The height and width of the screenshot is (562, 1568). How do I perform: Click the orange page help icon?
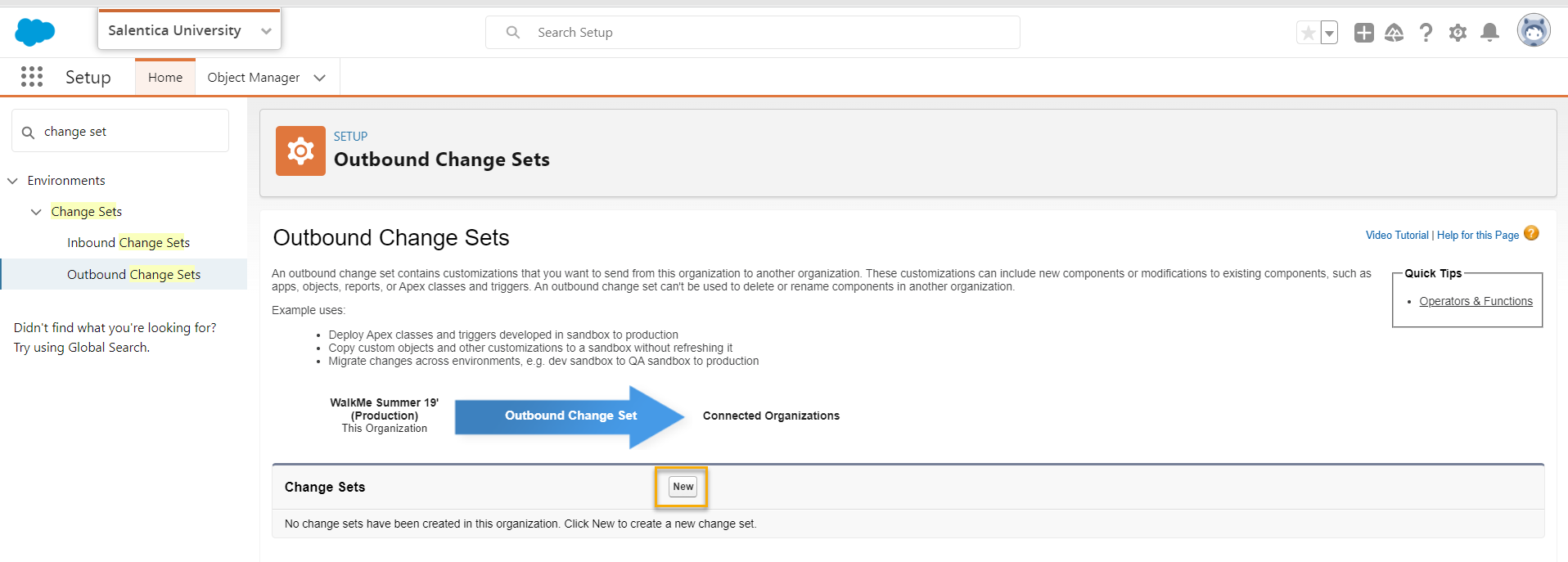click(1531, 233)
